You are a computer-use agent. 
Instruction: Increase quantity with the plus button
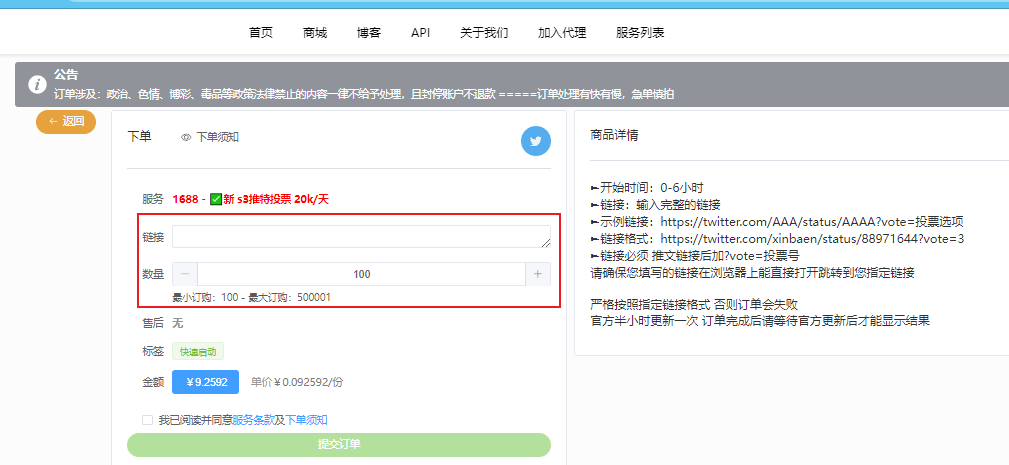538,274
